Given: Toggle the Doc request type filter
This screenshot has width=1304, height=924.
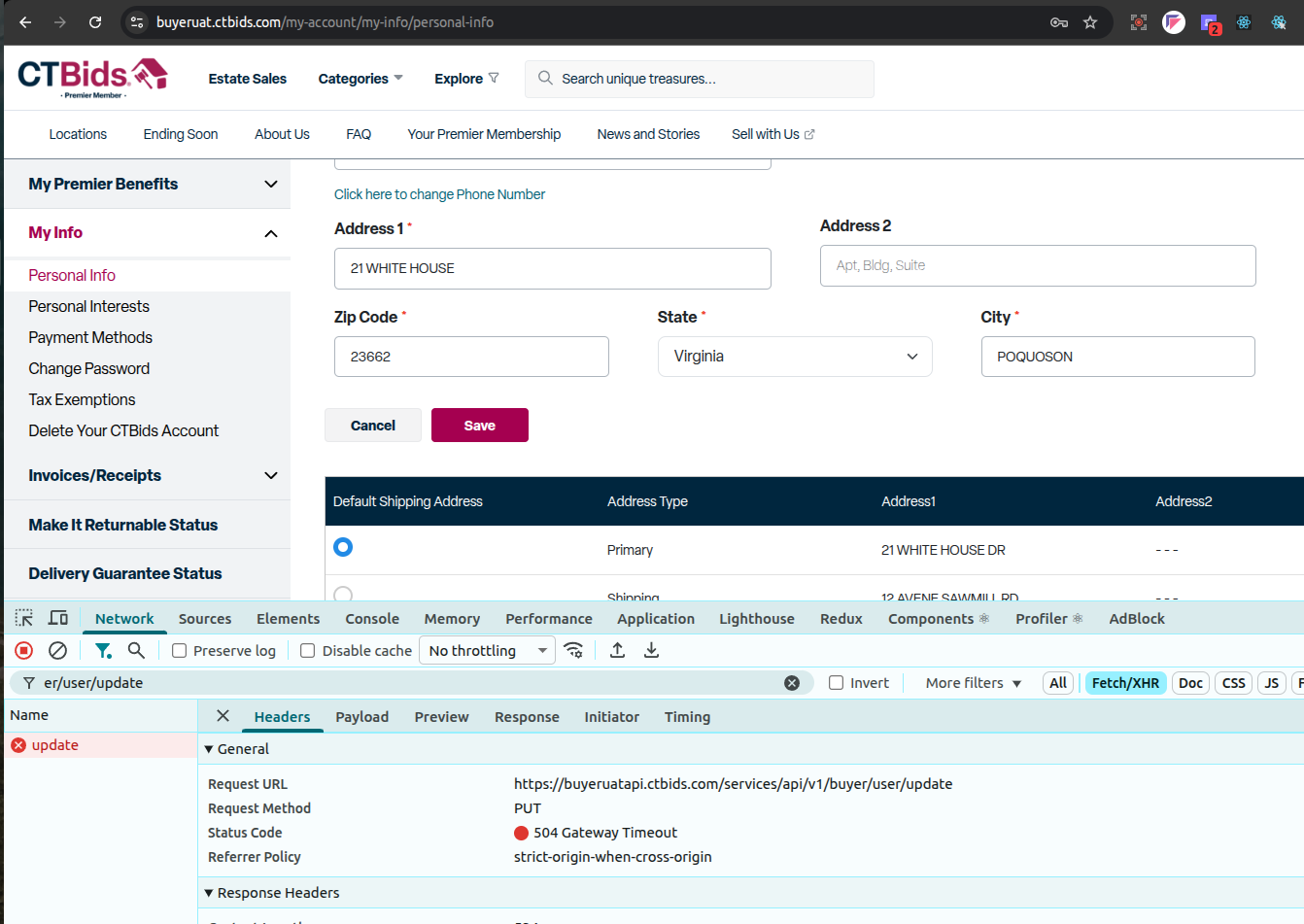Looking at the screenshot, I should 1190,683.
